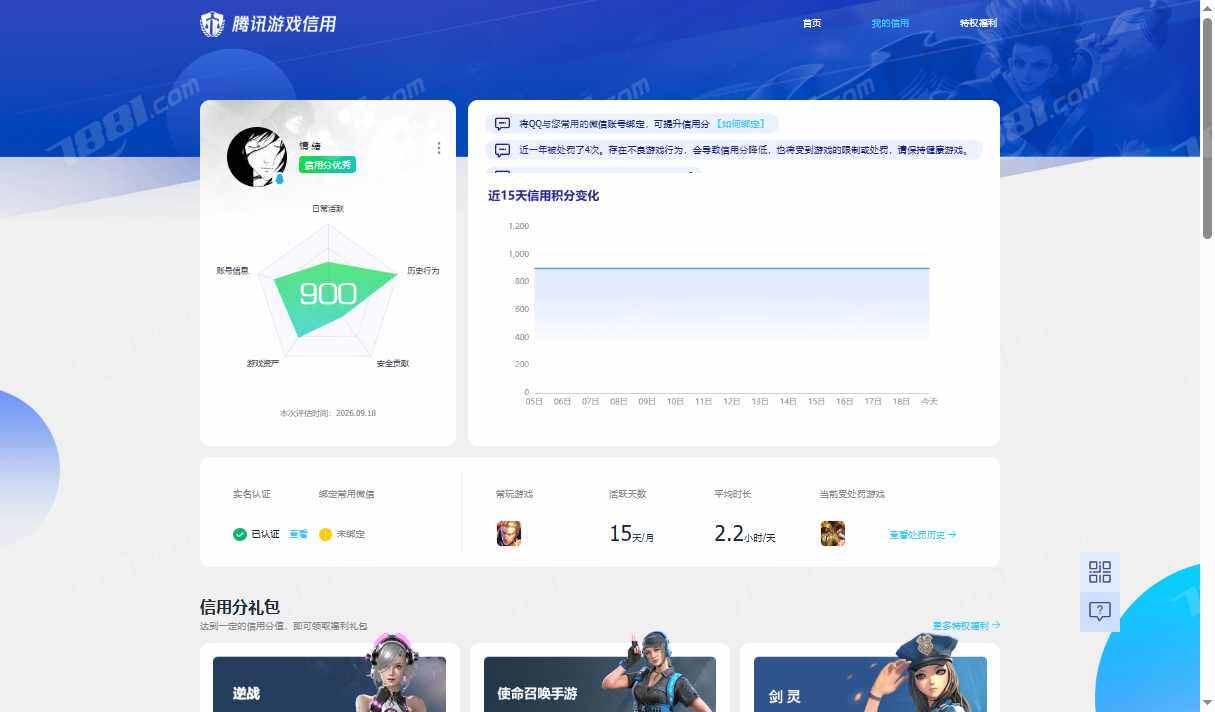
Task: Click the 15天/月 active days value
Action: (x=631, y=534)
